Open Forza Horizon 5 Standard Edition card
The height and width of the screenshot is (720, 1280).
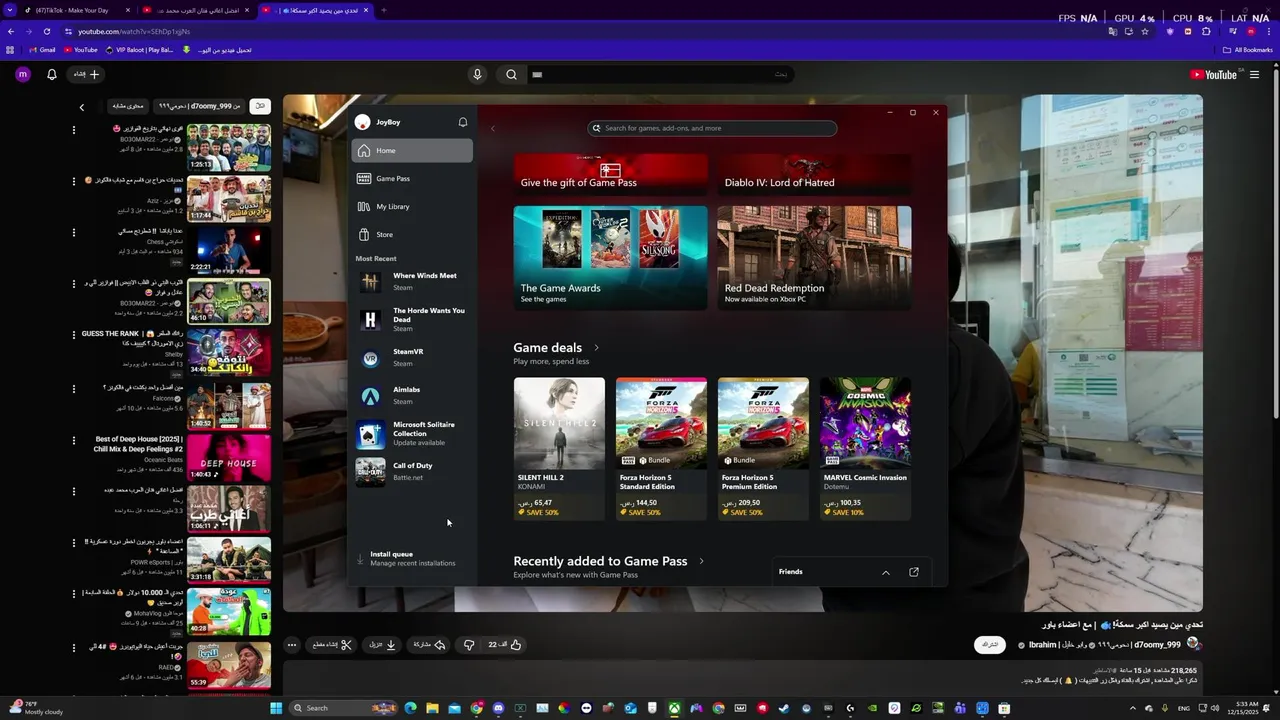pos(661,449)
